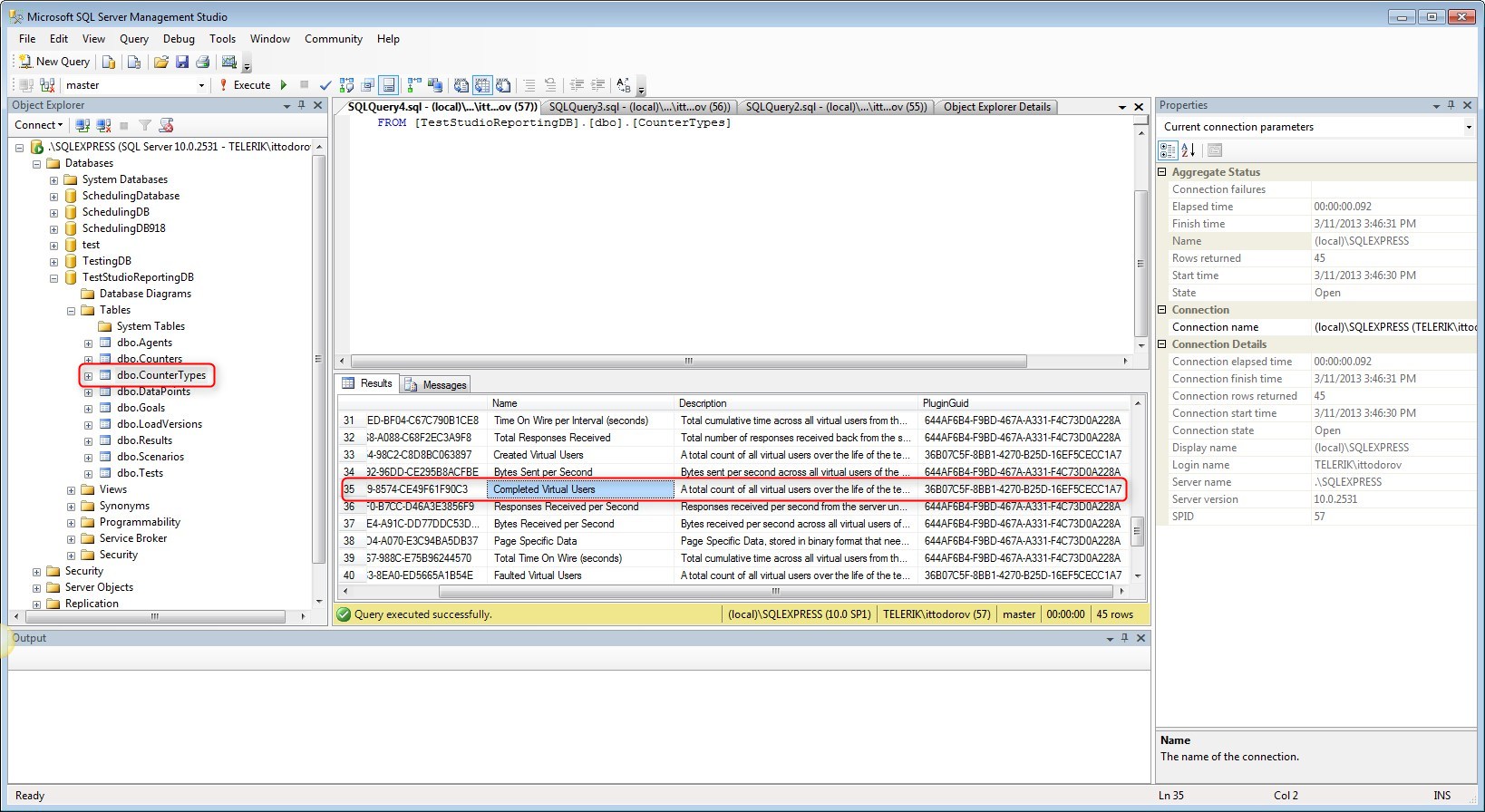Click the Name column header in results
Viewport: 1485px width, 812px height.
(x=581, y=403)
